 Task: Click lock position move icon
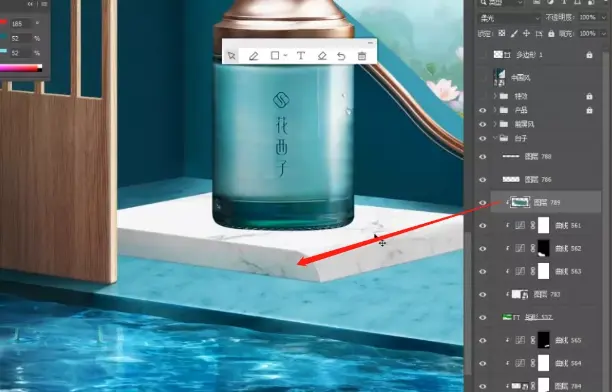526,34
